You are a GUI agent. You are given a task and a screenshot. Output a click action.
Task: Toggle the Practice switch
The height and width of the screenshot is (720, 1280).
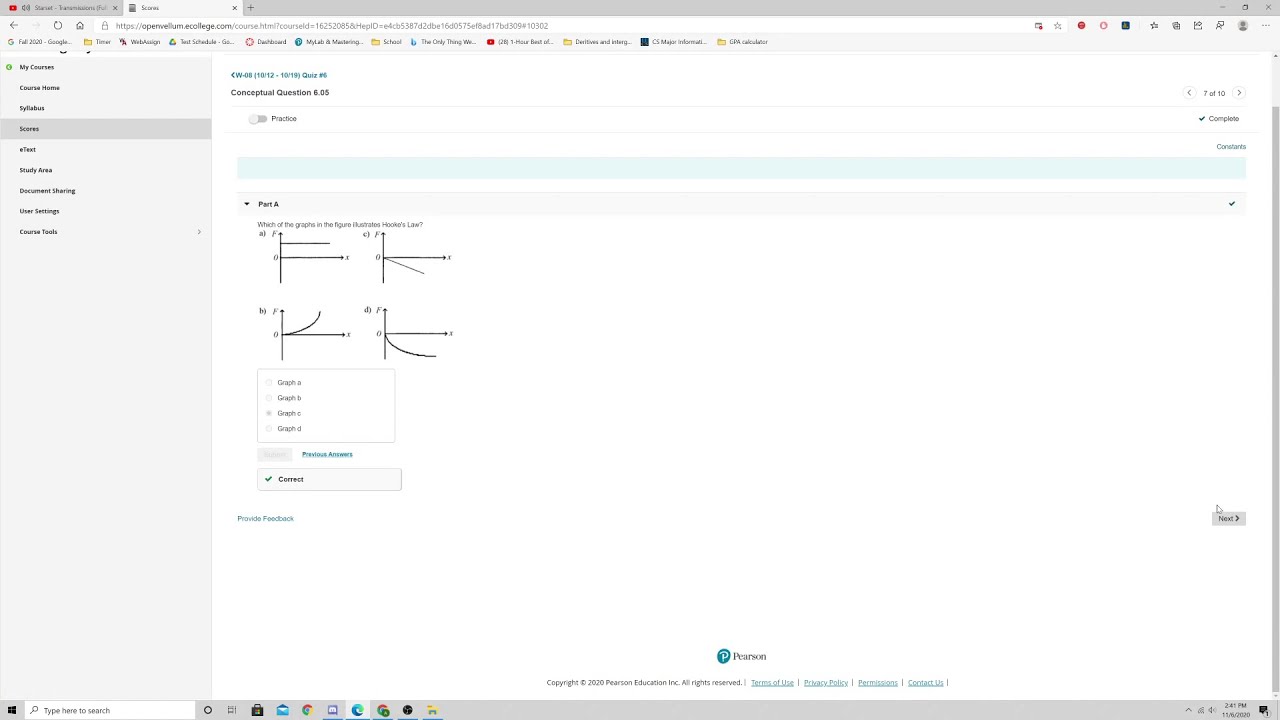click(x=259, y=119)
